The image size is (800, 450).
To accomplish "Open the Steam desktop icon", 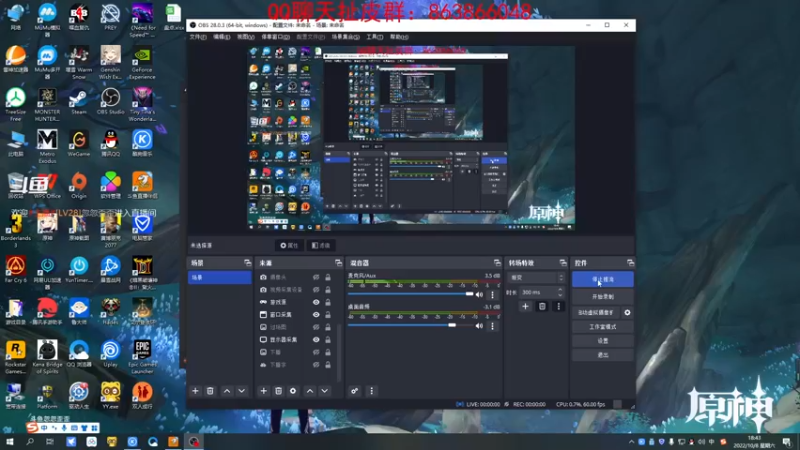I will 79,101.
